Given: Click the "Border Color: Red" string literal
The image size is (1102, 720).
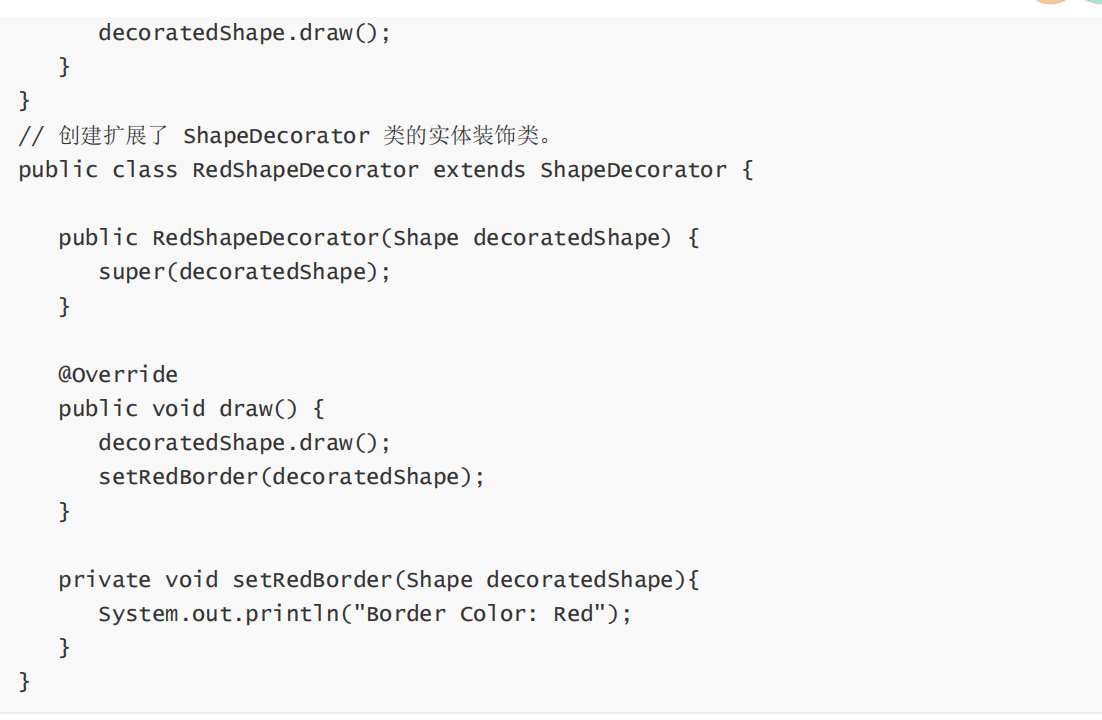Looking at the screenshot, I should [480, 613].
